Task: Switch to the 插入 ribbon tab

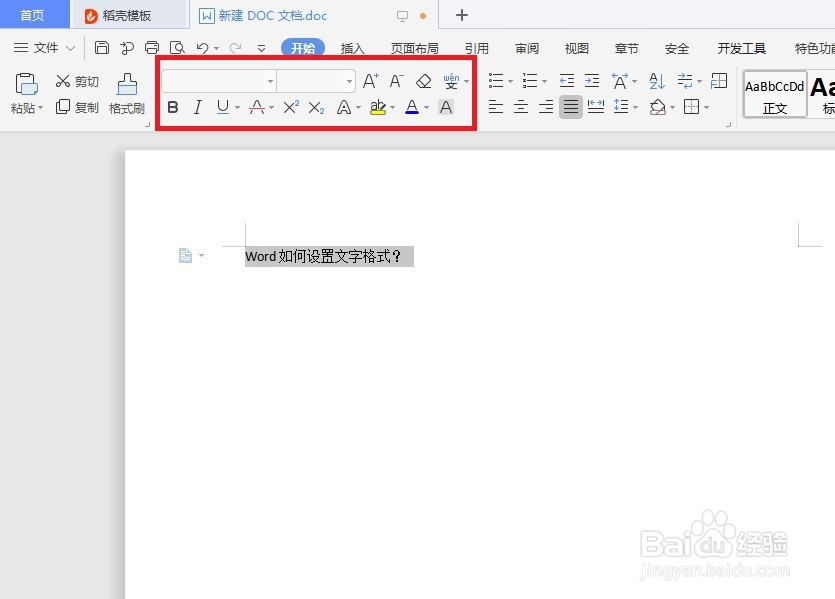Action: click(x=352, y=47)
